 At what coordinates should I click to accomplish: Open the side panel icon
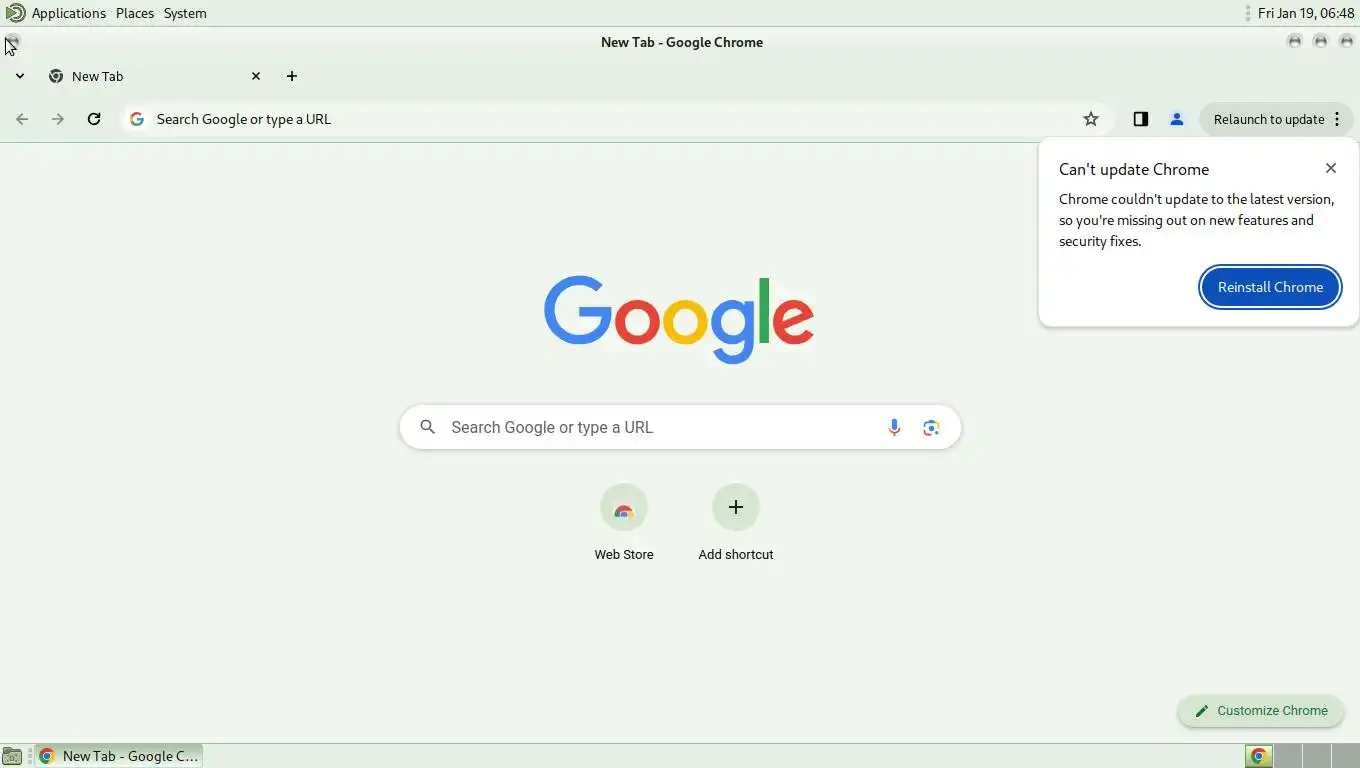pyautogui.click(x=1141, y=119)
